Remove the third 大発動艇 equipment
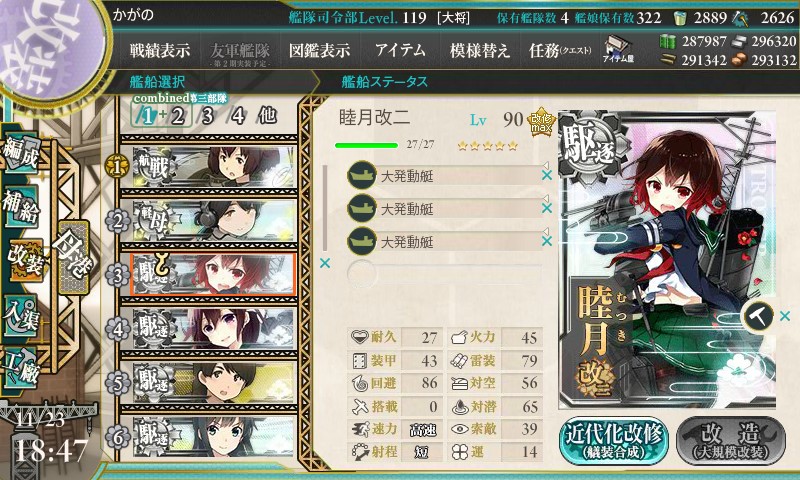The height and width of the screenshot is (480, 800). tap(546, 241)
